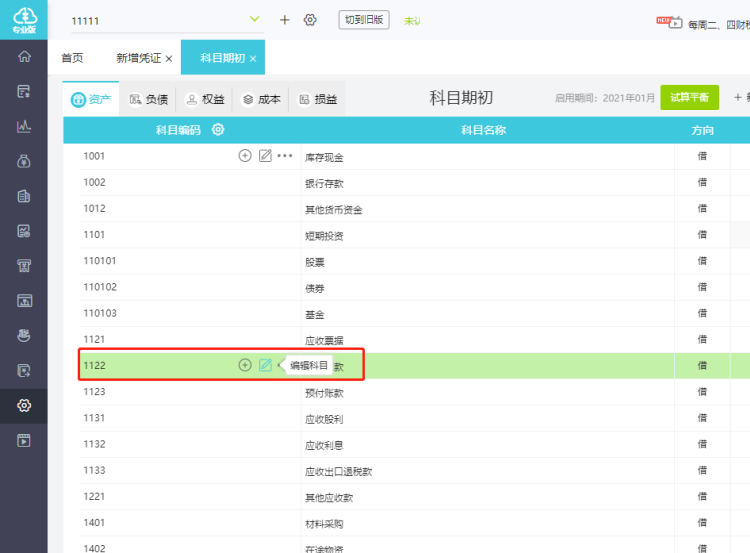The width and height of the screenshot is (750, 553).
Task: Switch to the 新增凭证 tab
Action: tap(139, 58)
